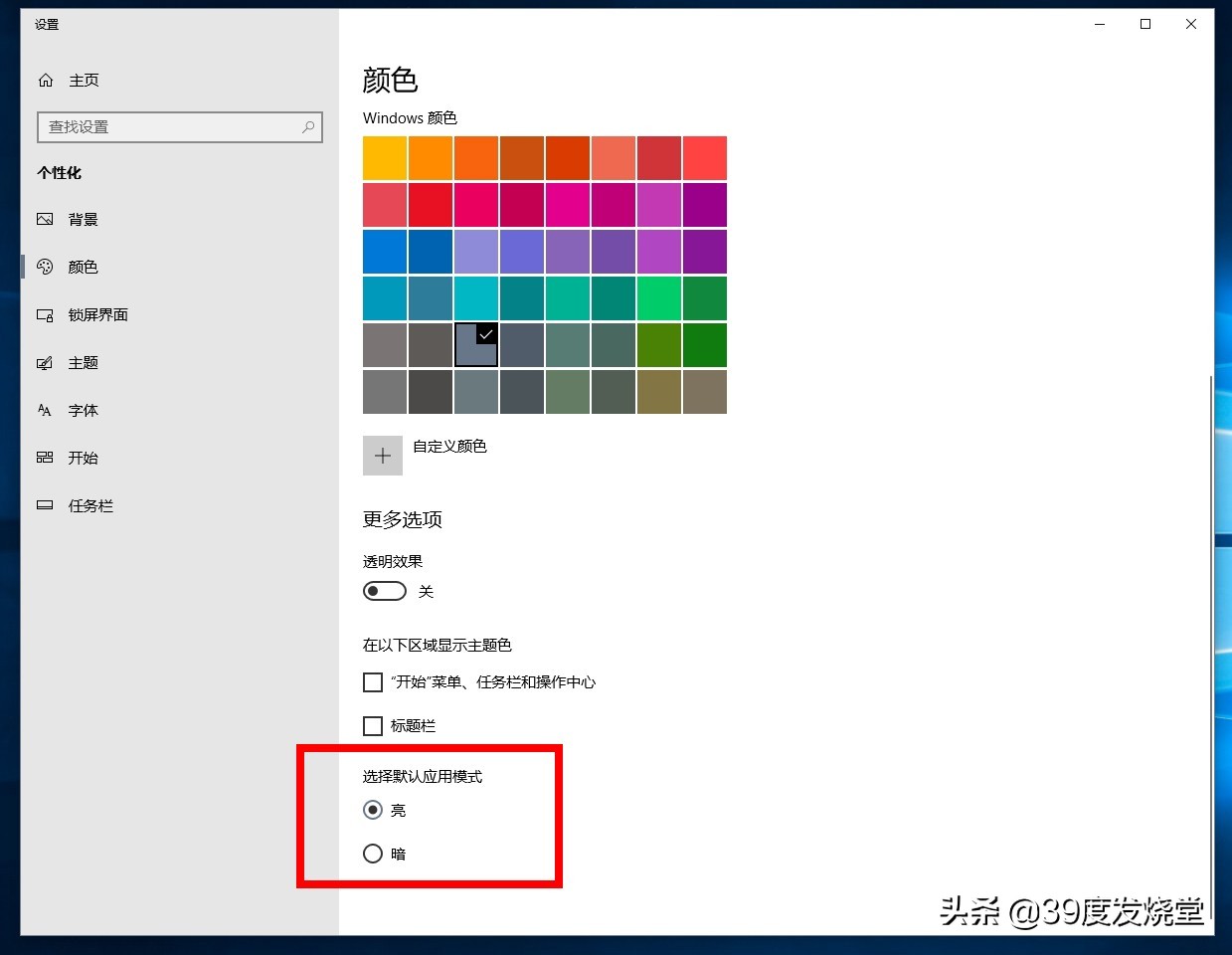1232x955 pixels.
Task: Open 自定义颜色 (custom color) picker
Action: 383,455
